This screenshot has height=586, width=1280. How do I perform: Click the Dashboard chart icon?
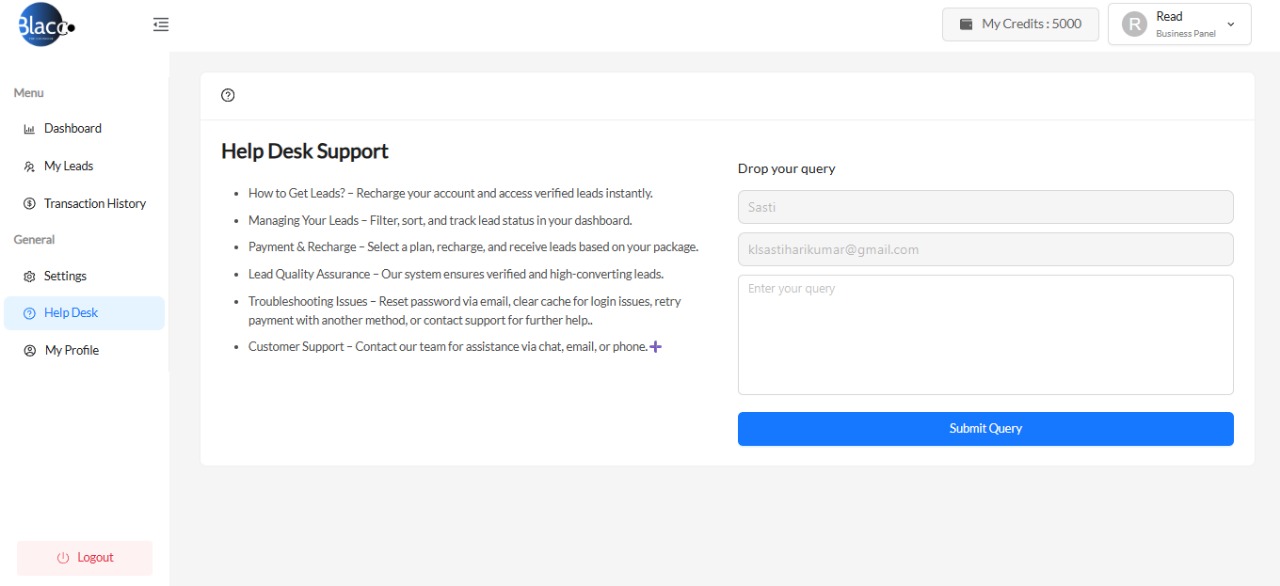point(29,129)
